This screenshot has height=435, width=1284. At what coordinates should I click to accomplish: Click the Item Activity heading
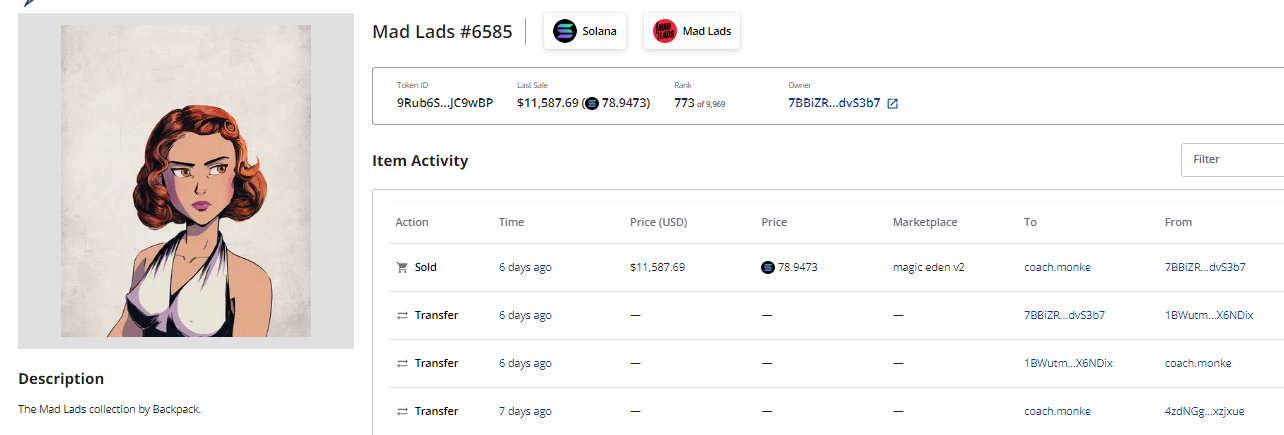tap(420, 160)
